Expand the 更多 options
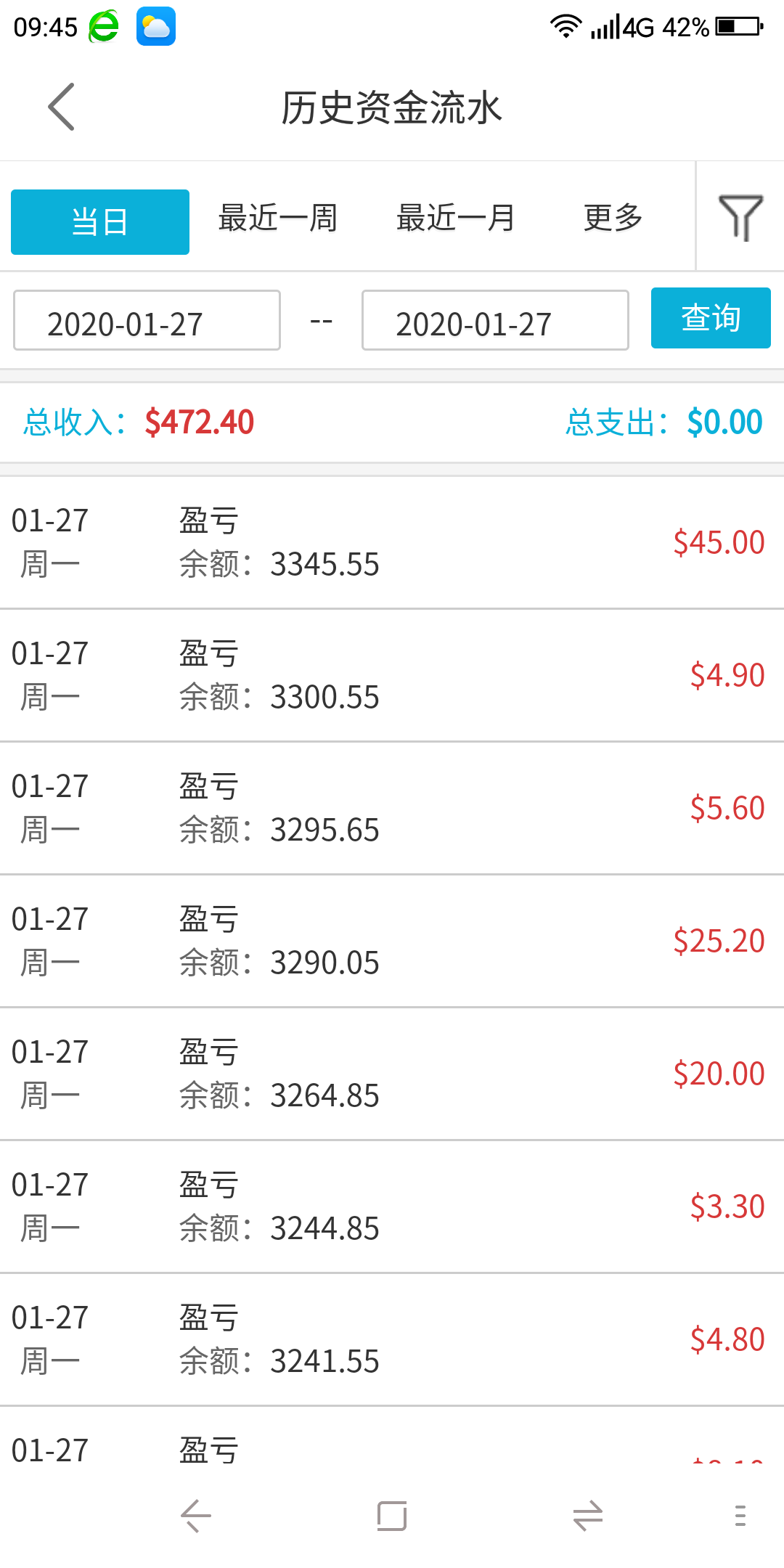This screenshot has height=1568, width=784. tap(613, 218)
